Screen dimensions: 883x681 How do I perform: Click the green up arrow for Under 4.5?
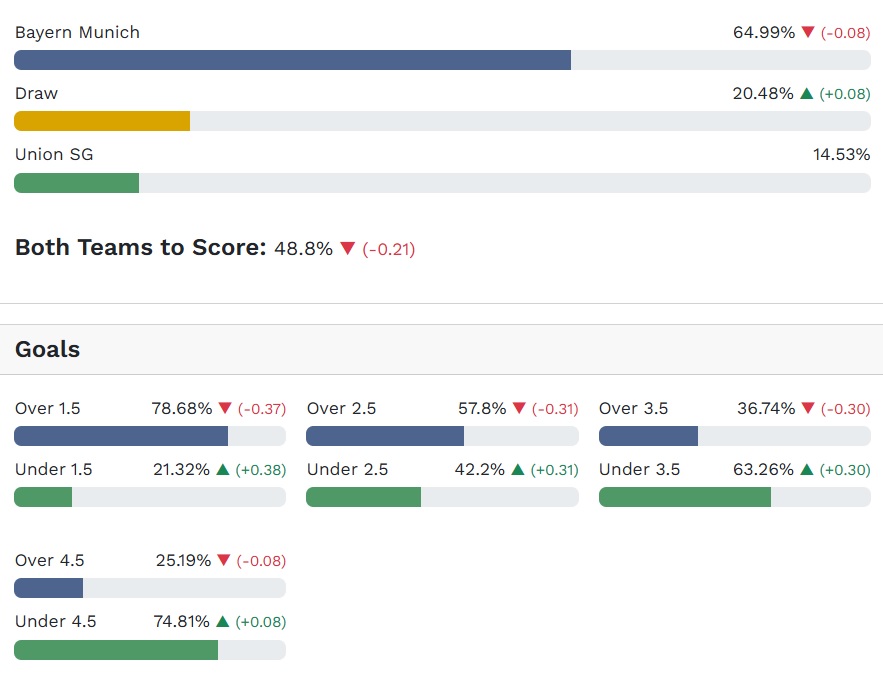tap(223, 622)
